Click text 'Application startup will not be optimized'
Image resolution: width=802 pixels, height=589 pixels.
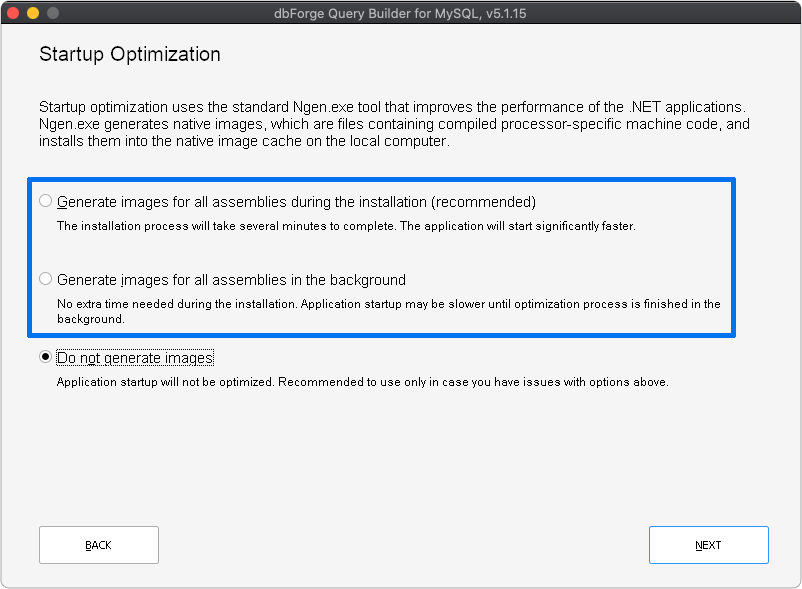(165, 382)
